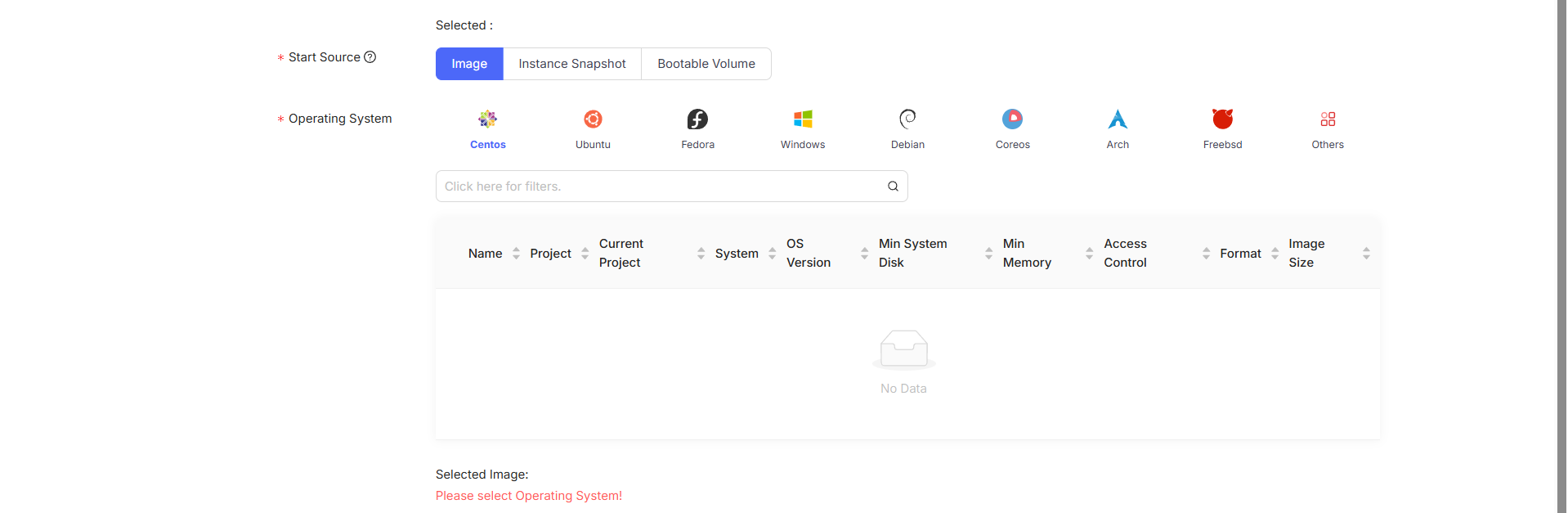Click the page vertical scrollbar

coord(1562,256)
